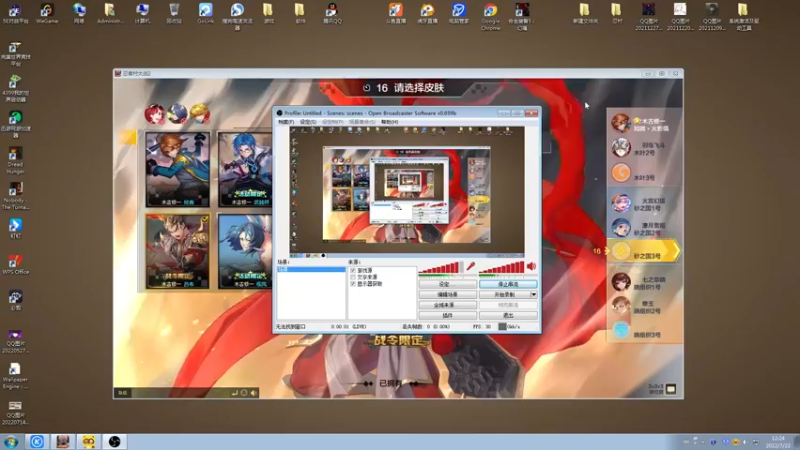Open the Wallpaper Engine desktop shortcut
The image size is (800, 450).
(x=15, y=376)
